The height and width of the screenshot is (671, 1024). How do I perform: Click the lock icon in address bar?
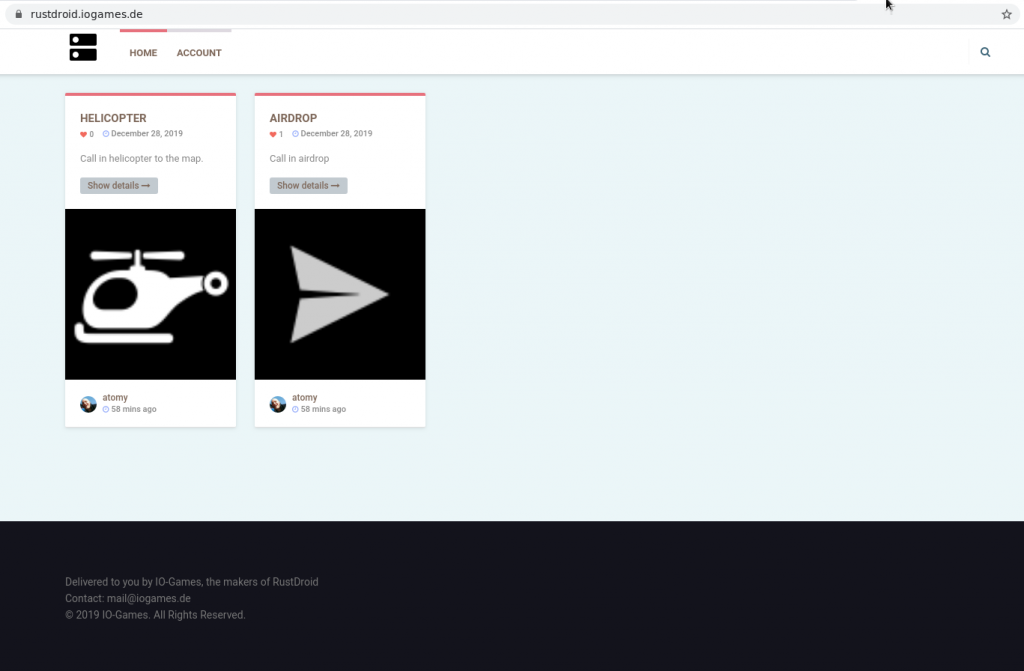coord(18,14)
